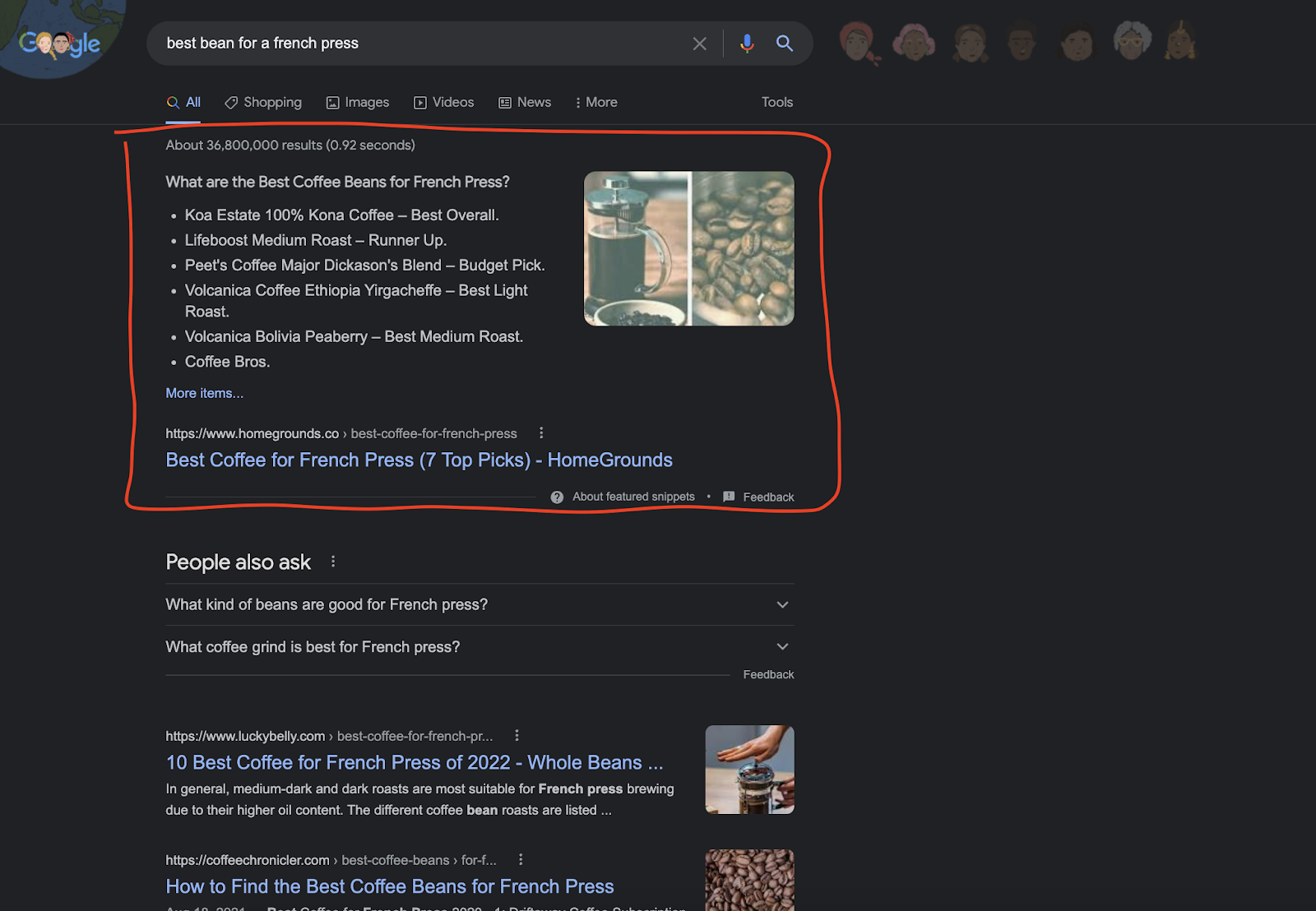
Task: Switch to the Videos tab
Action: (x=444, y=102)
